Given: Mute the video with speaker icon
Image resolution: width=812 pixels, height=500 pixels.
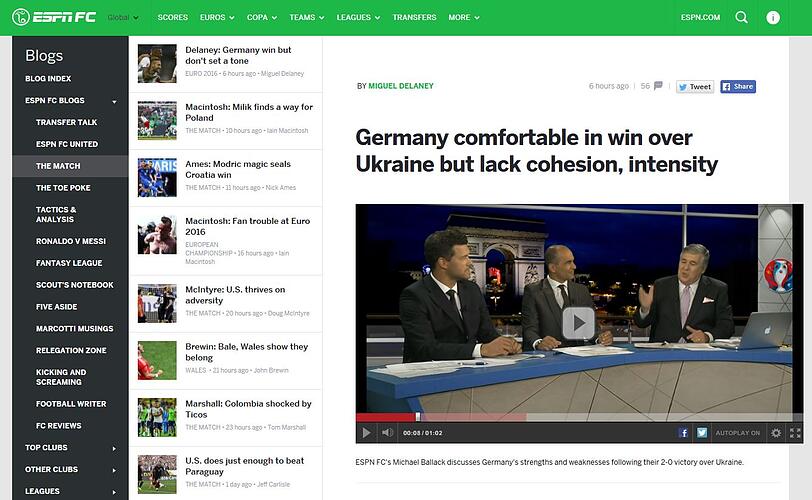Looking at the screenshot, I should click(387, 432).
